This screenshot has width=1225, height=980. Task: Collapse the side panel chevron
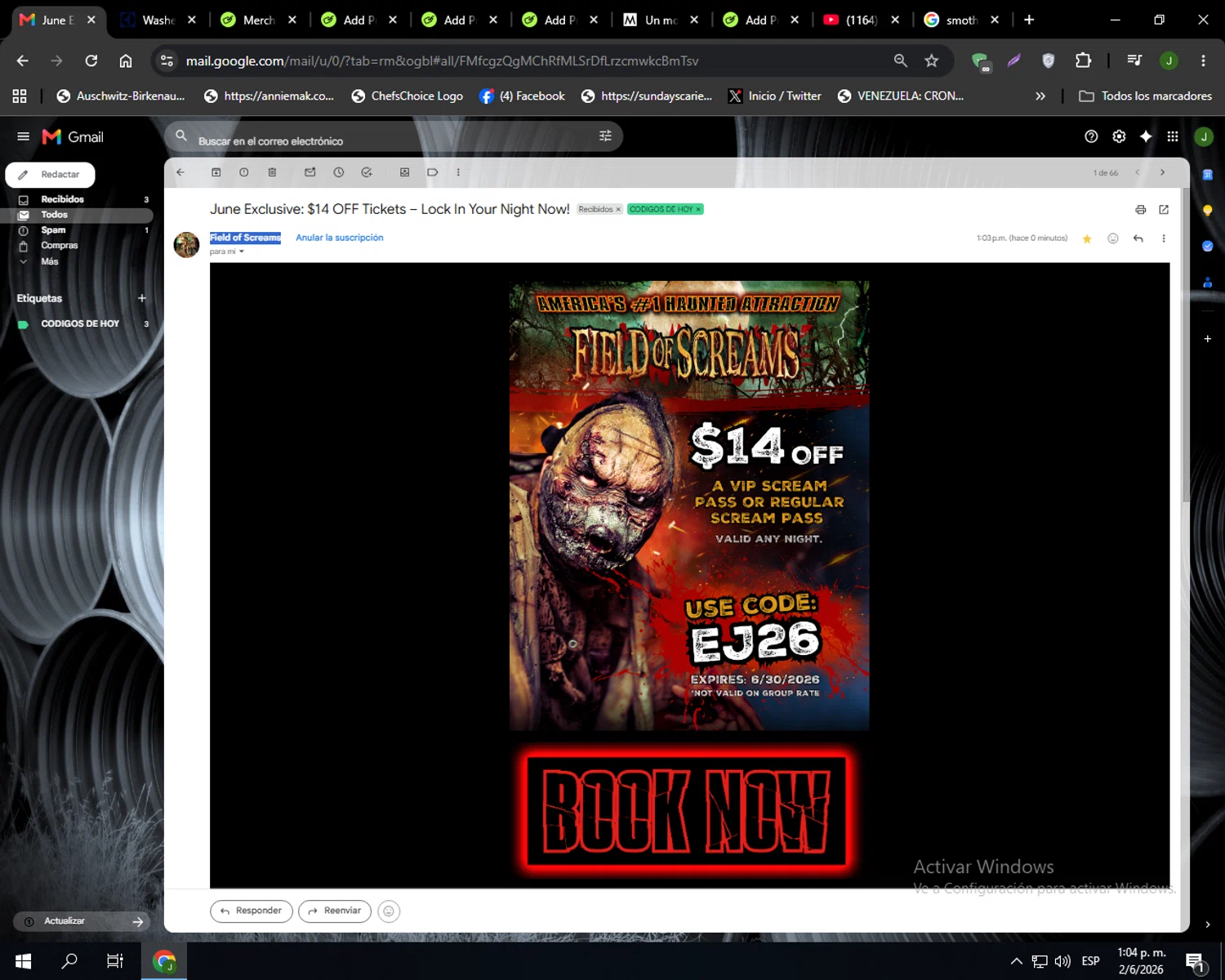1208,924
